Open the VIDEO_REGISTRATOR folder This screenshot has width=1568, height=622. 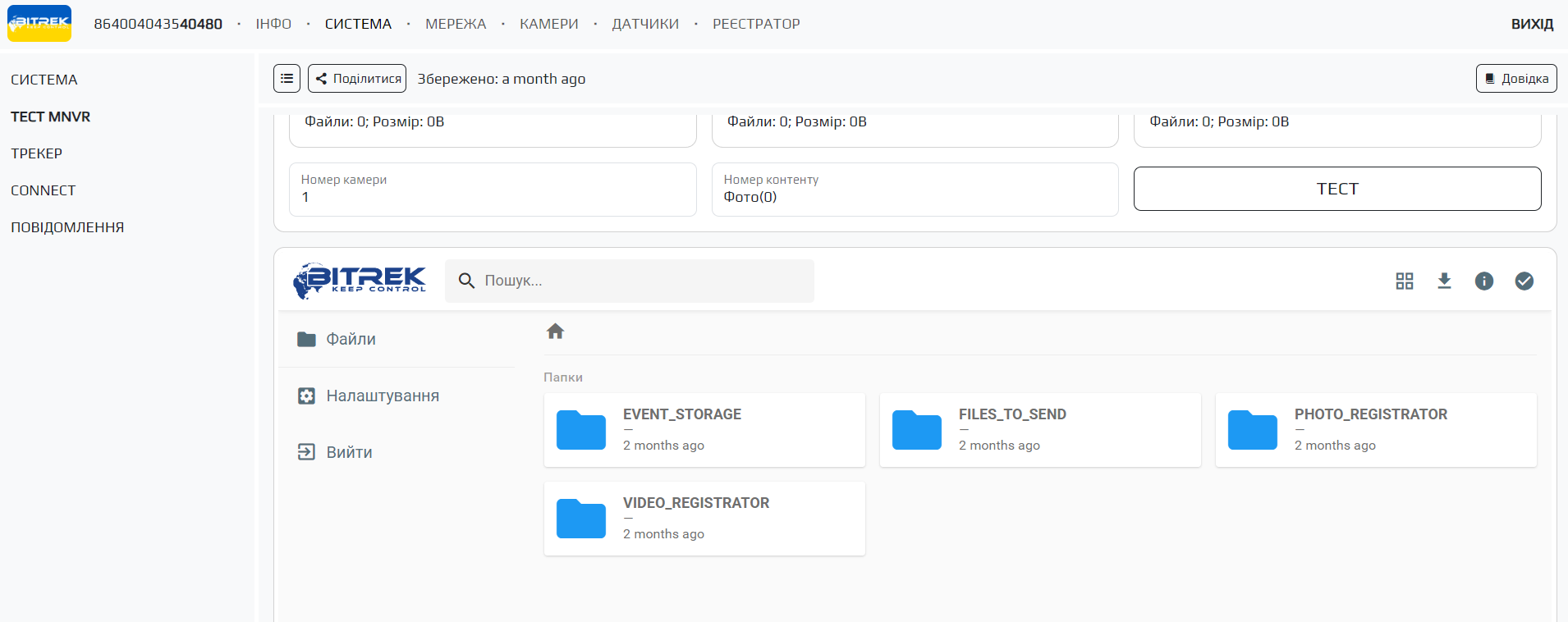coord(704,519)
